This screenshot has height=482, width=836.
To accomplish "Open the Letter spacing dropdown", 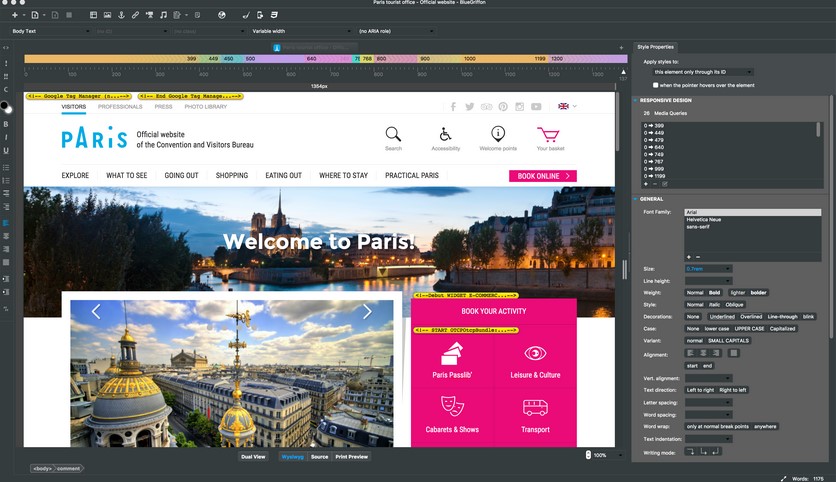I will click(x=708, y=403).
